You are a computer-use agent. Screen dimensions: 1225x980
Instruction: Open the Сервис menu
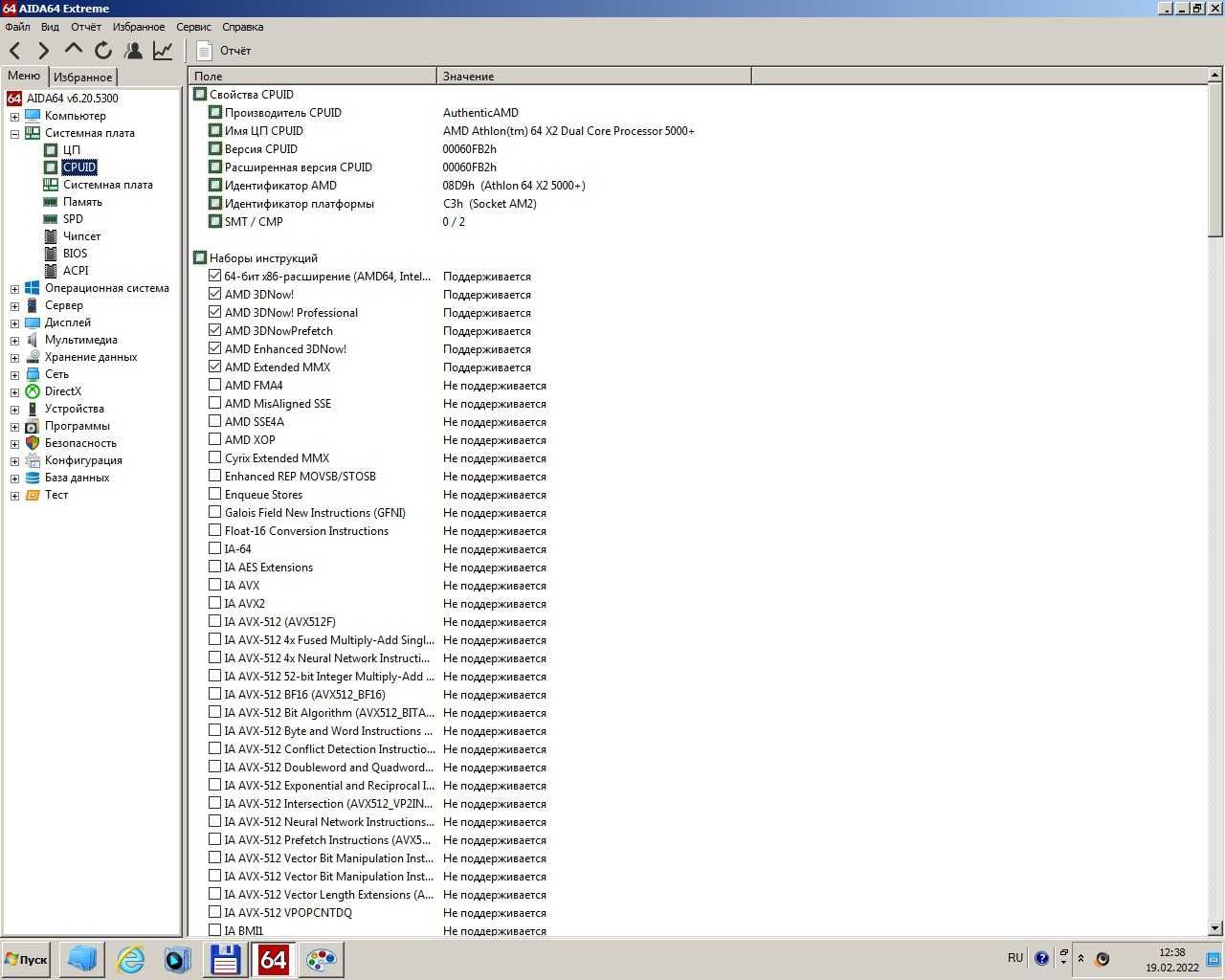[x=193, y=27]
